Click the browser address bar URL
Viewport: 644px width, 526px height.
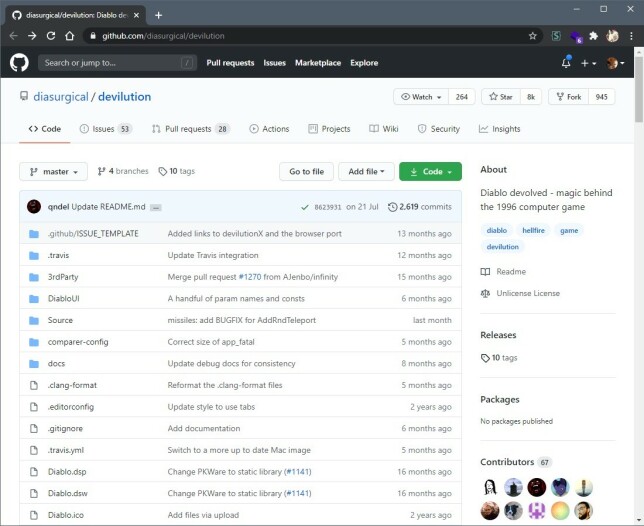click(163, 36)
